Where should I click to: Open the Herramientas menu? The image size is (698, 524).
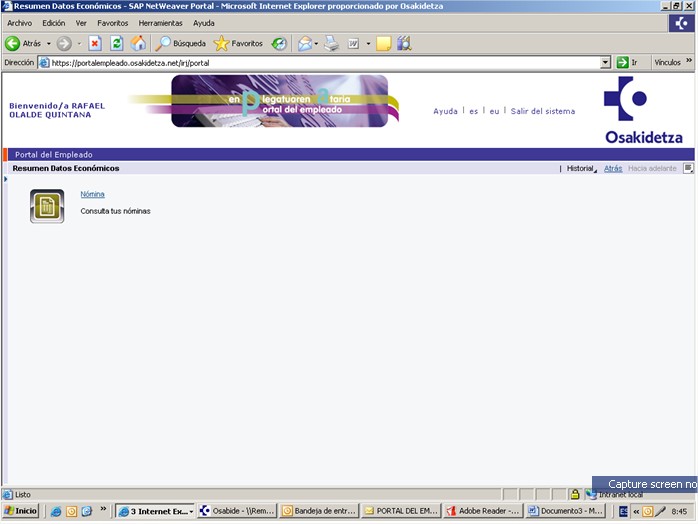[x=161, y=22]
